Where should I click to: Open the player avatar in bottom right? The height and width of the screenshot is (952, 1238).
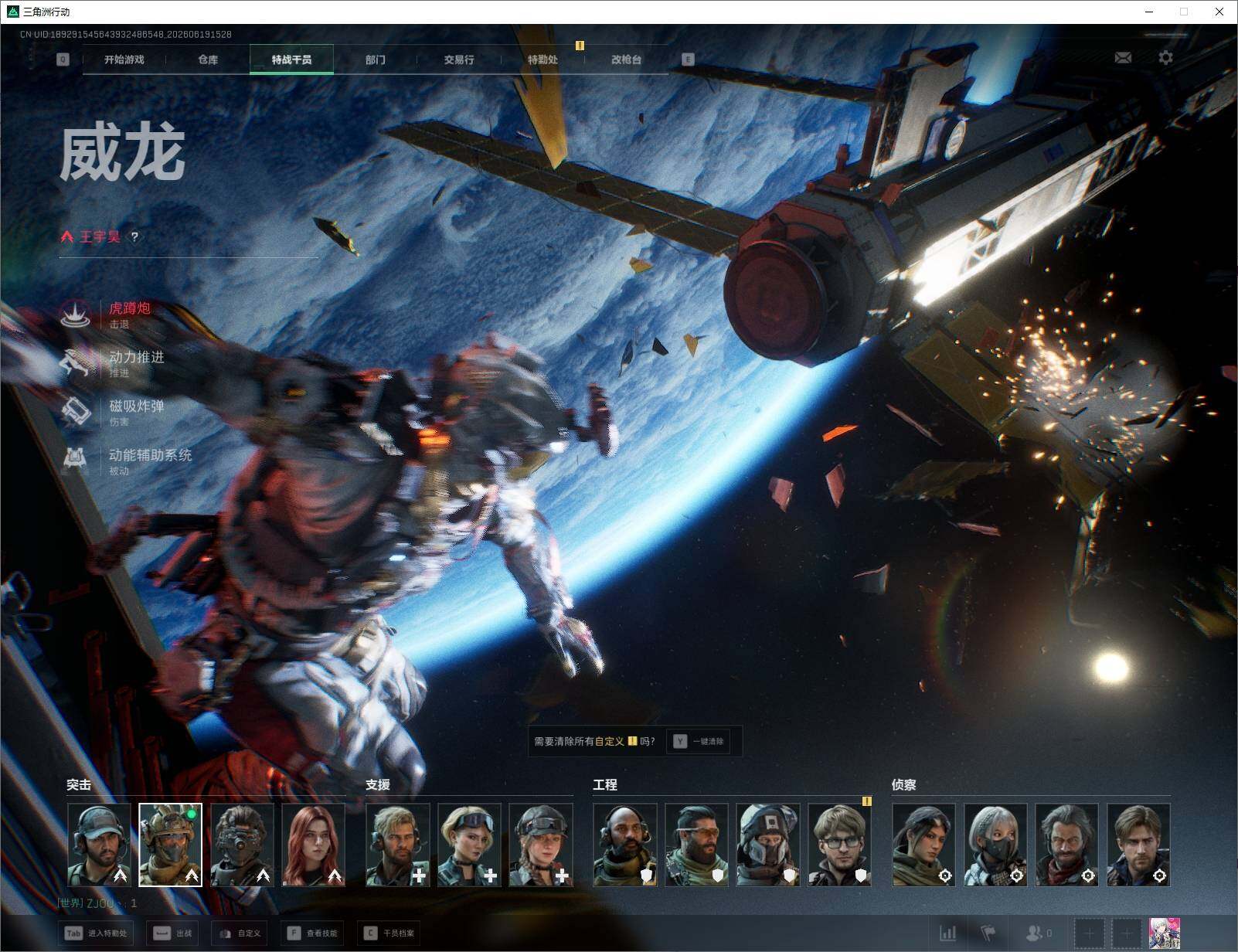pos(1165,933)
